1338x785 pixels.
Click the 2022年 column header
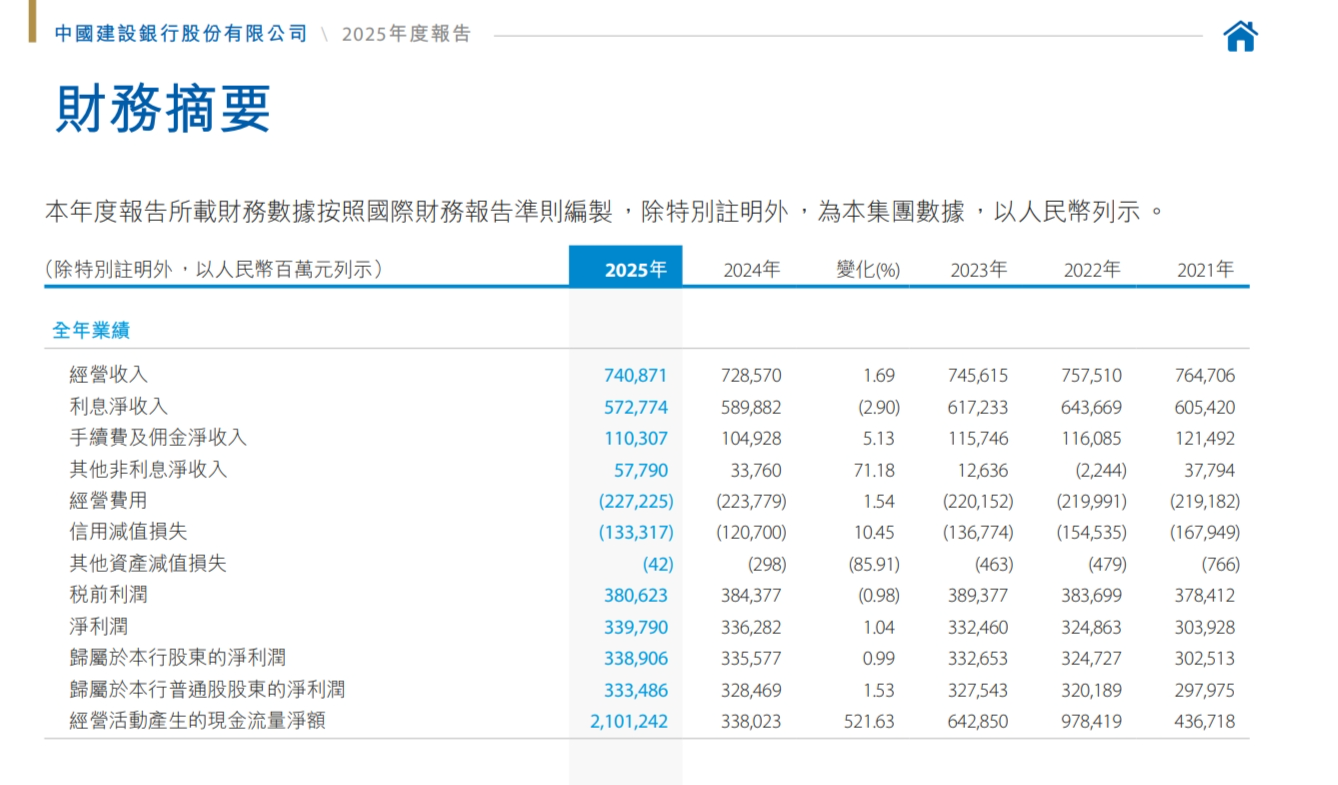[x=1092, y=270]
